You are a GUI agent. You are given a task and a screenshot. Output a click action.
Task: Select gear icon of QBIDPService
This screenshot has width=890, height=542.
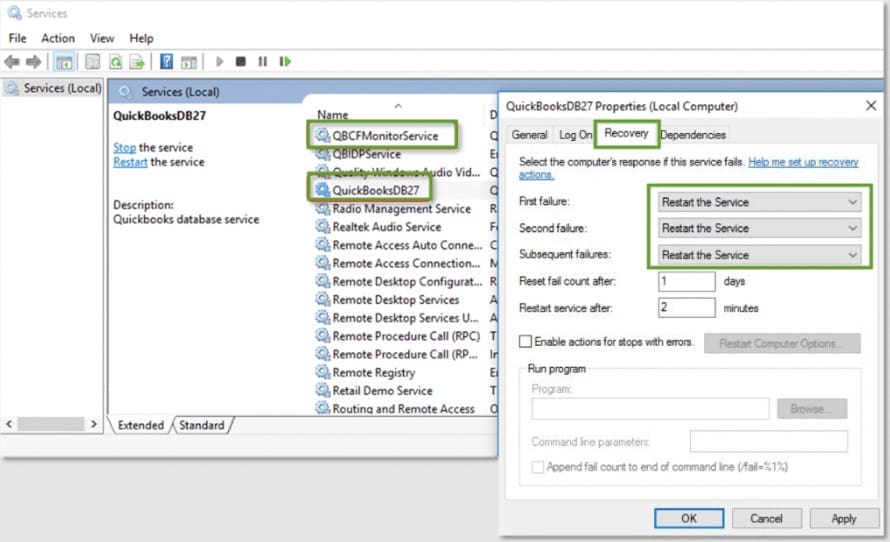click(x=322, y=154)
